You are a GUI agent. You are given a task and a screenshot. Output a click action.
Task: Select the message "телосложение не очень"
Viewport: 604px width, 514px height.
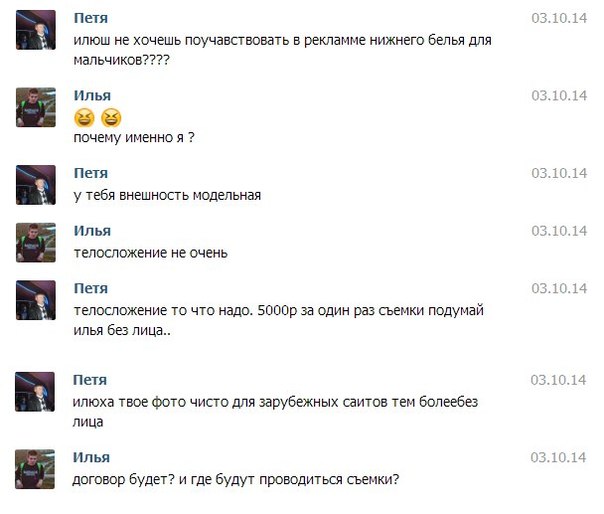point(151,253)
